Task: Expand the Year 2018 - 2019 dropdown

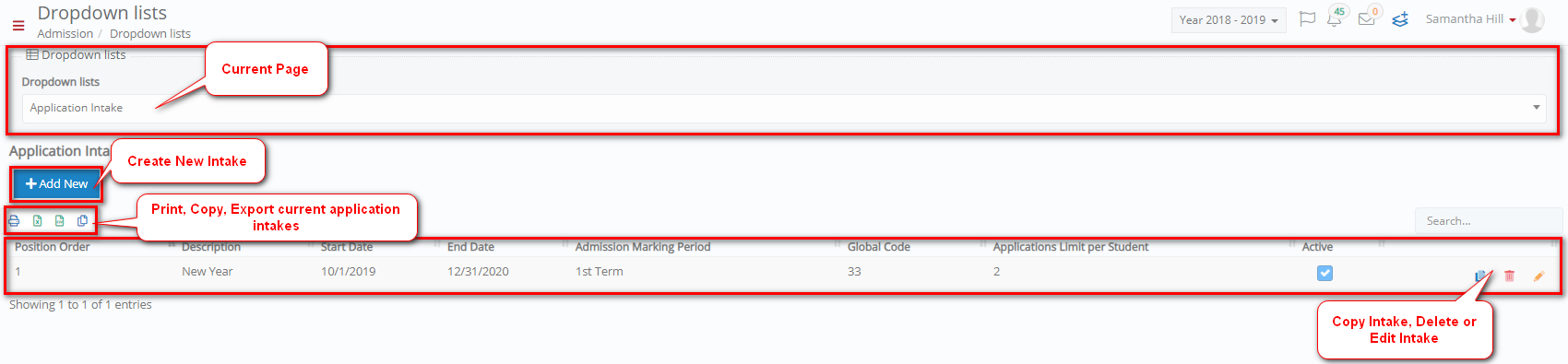Action: tap(1229, 20)
